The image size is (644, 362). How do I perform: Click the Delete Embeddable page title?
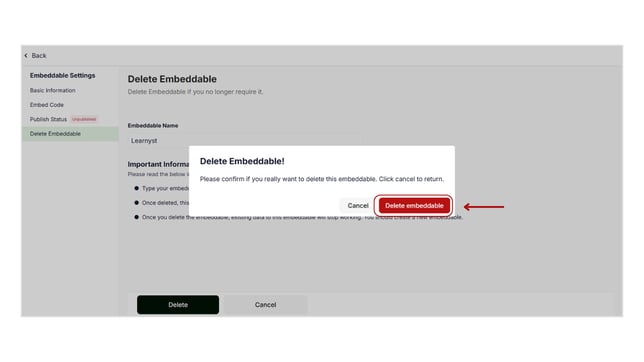(172, 79)
